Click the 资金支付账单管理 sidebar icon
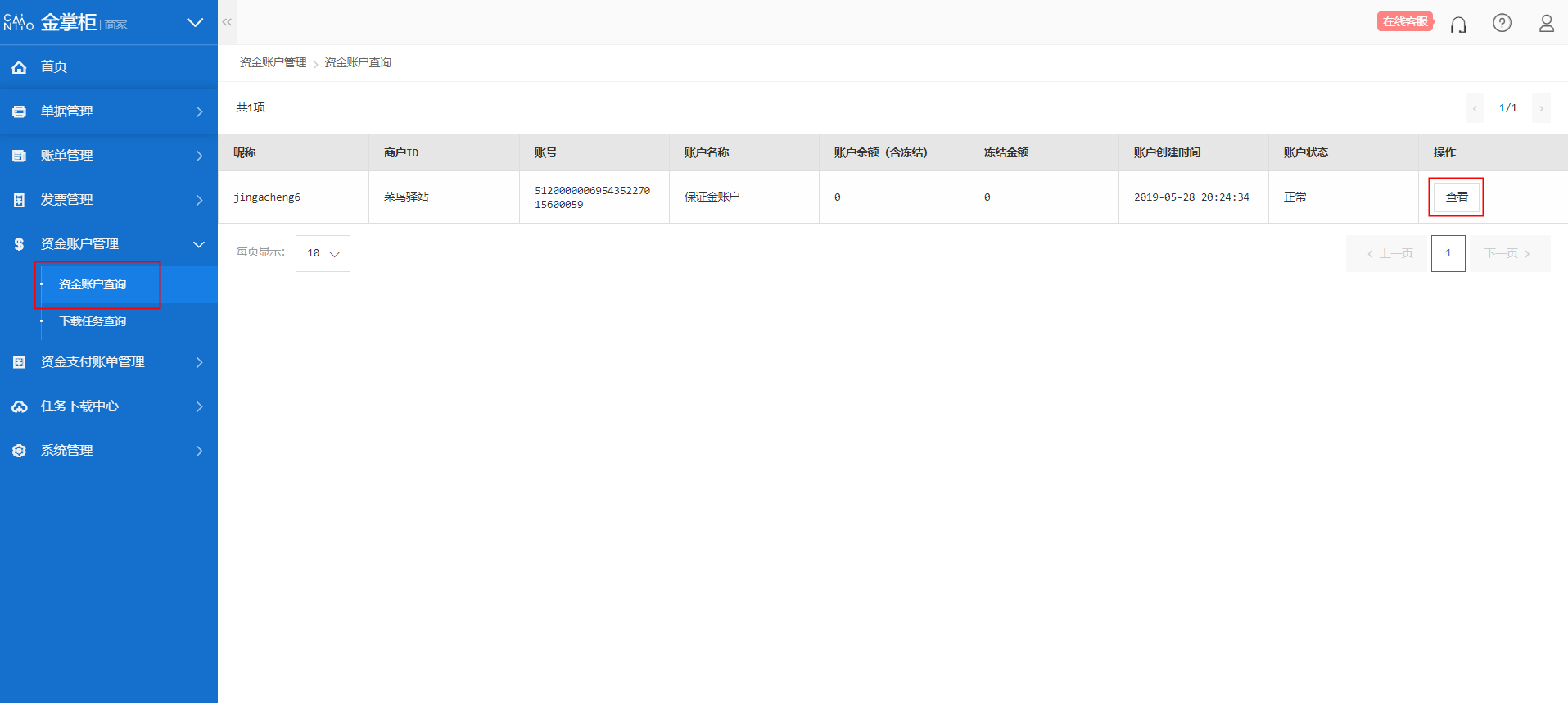The image size is (1568, 703). 19,362
